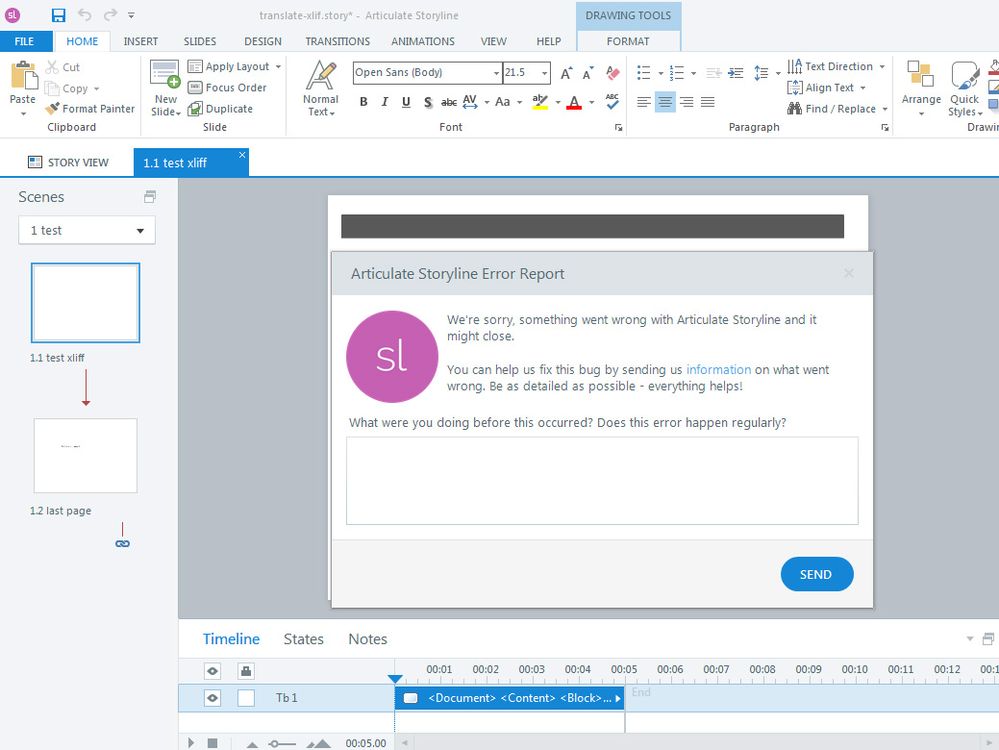Increase font size with grow font icon
999x750 pixels.
pos(566,73)
